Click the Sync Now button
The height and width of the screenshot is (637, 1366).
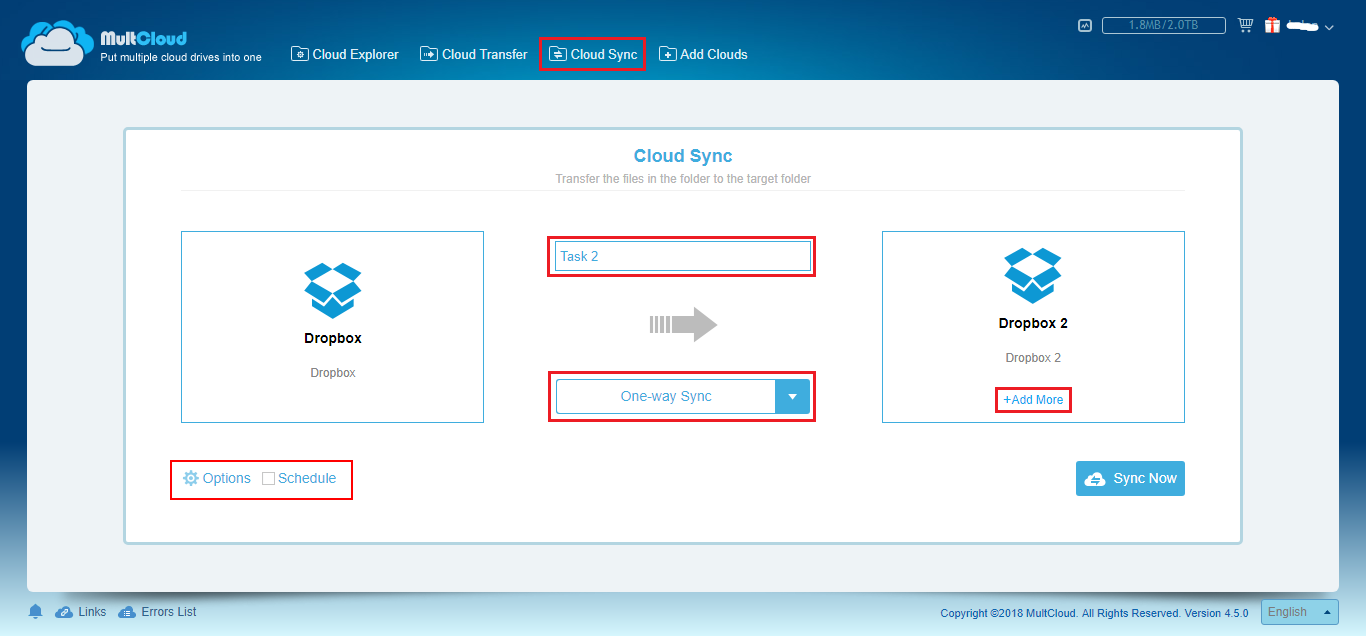point(1130,478)
